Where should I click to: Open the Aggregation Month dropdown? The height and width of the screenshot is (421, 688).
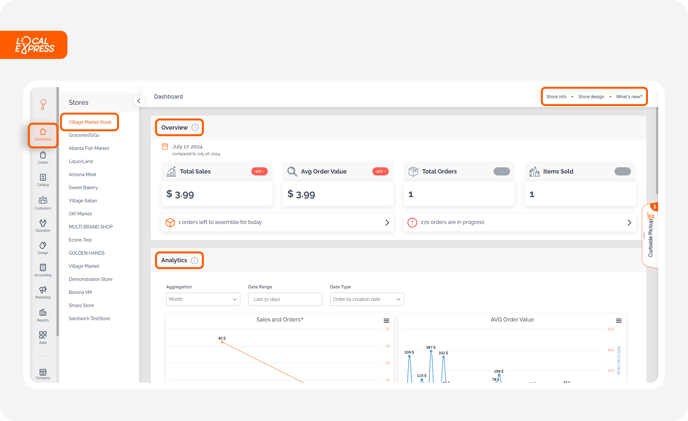pyautogui.click(x=203, y=299)
